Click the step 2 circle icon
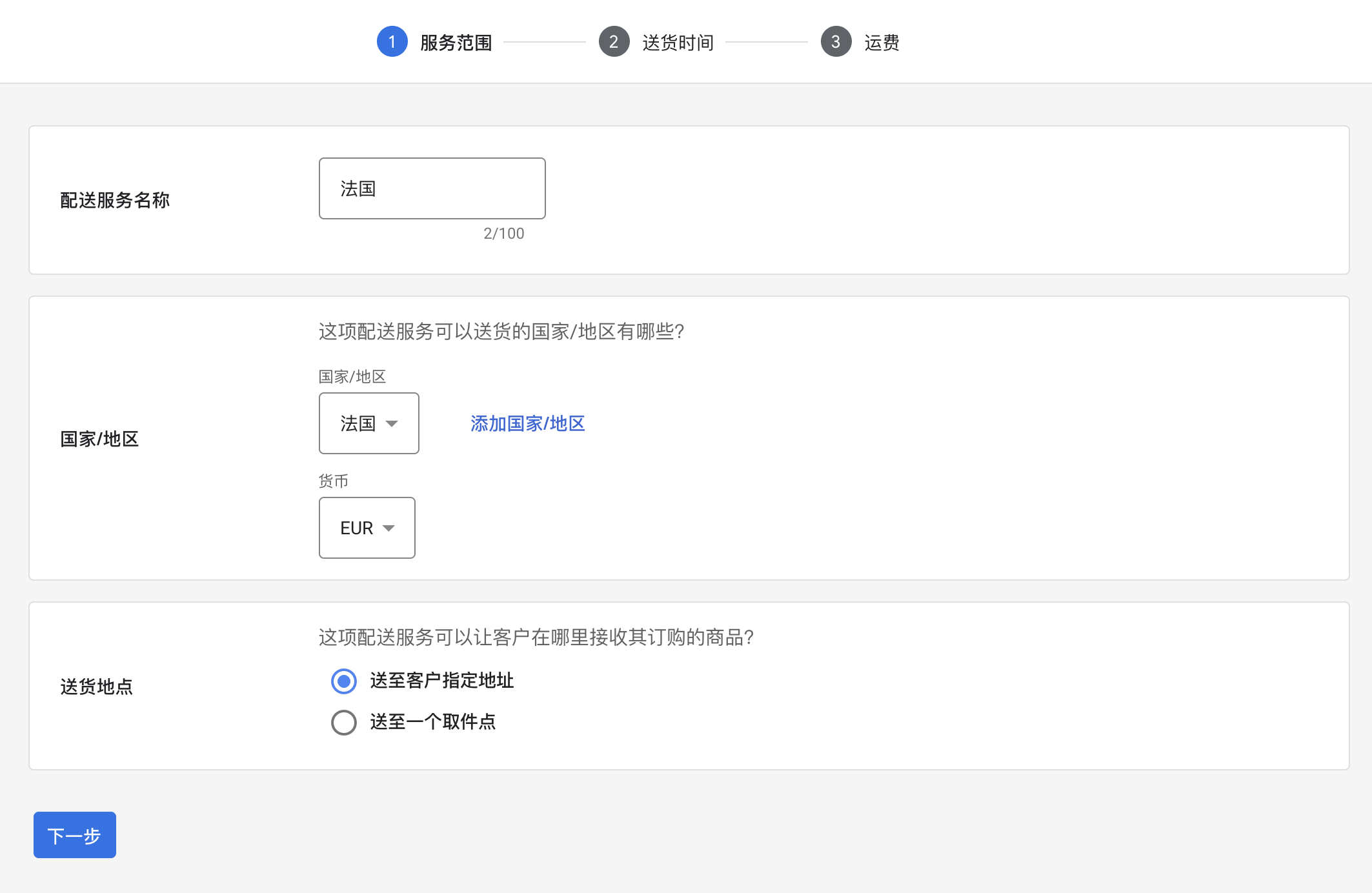1372x893 pixels. point(614,41)
